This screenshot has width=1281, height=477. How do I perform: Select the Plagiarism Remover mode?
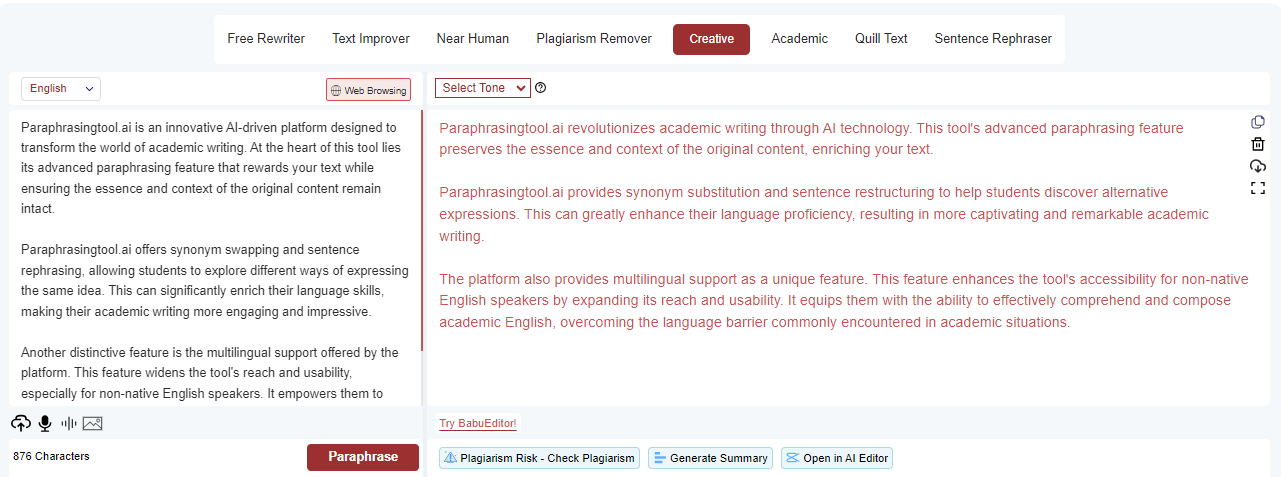594,39
